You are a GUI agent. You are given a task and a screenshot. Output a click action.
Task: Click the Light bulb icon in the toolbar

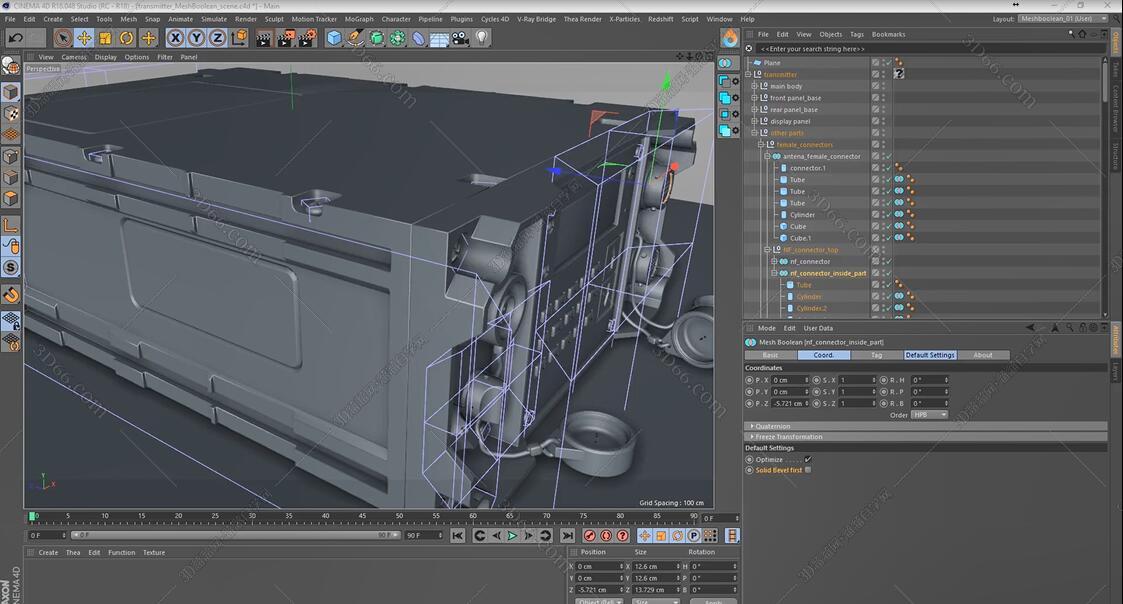pos(482,38)
